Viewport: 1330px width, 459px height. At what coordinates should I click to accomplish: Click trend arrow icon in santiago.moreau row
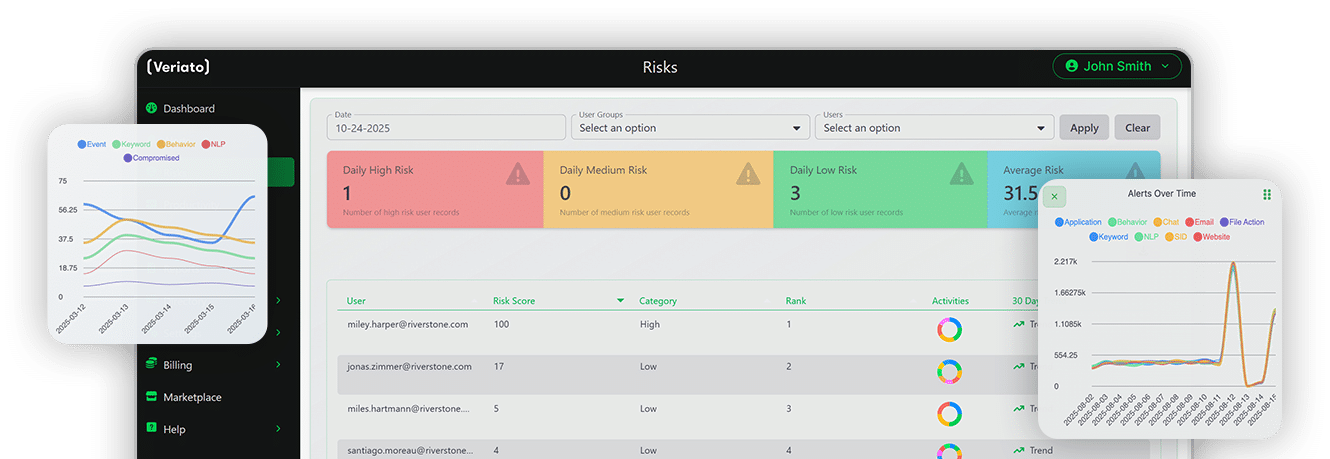point(1018,450)
